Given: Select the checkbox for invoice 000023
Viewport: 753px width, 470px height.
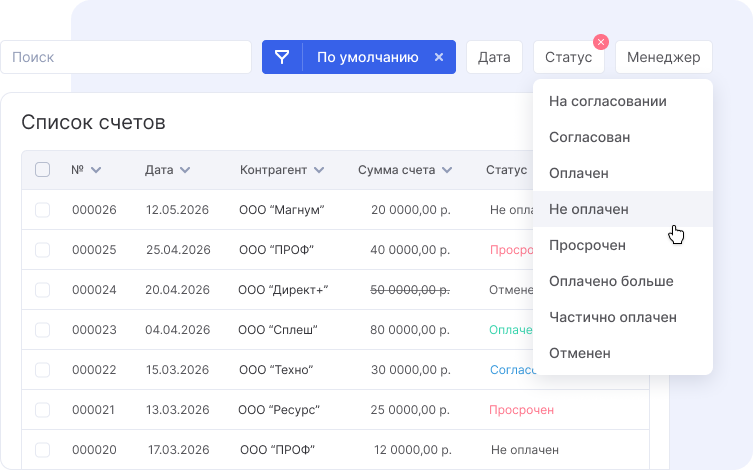Looking at the screenshot, I should (43, 329).
